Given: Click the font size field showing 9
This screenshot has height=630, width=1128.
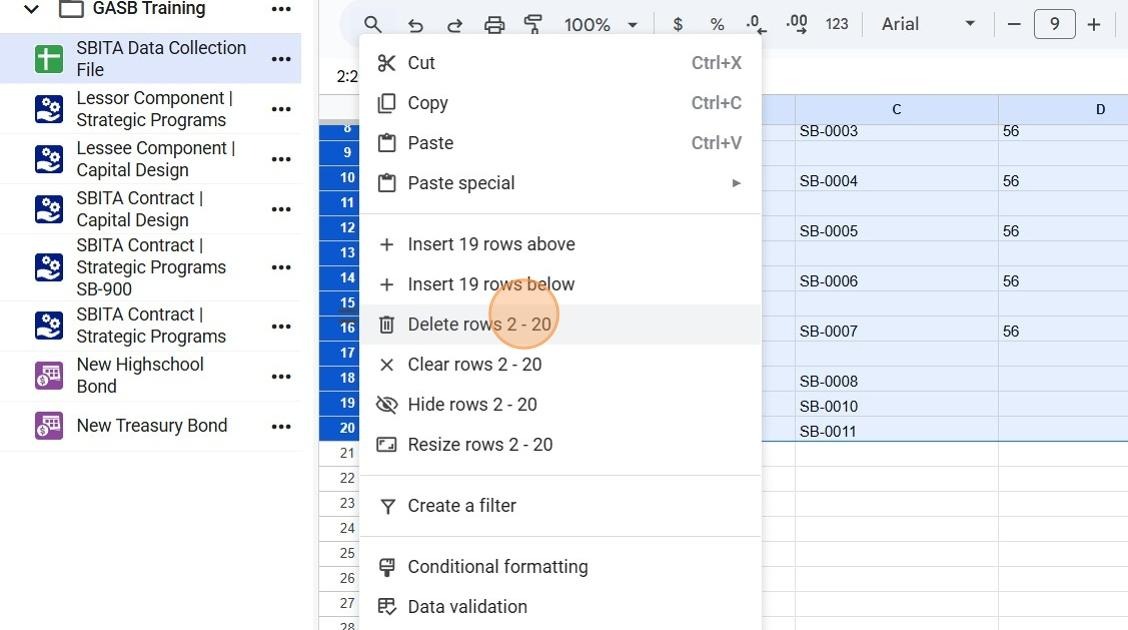Looking at the screenshot, I should pos(1055,24).
